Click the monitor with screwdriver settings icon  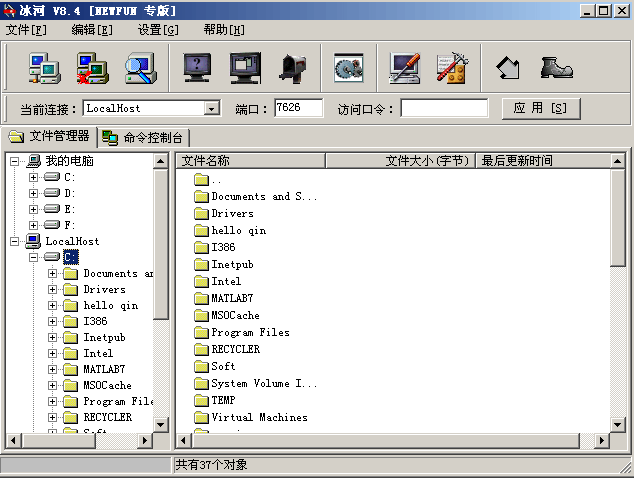405,68
